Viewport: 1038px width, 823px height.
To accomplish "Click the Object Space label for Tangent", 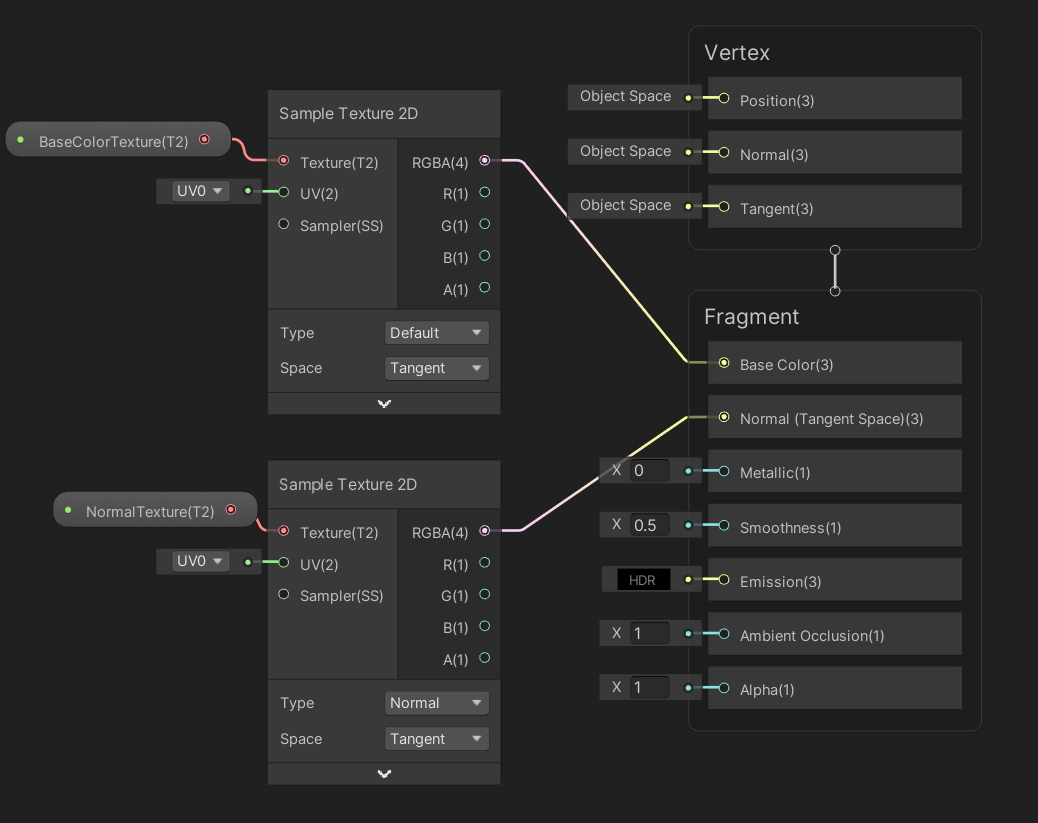I will [626, 206].
